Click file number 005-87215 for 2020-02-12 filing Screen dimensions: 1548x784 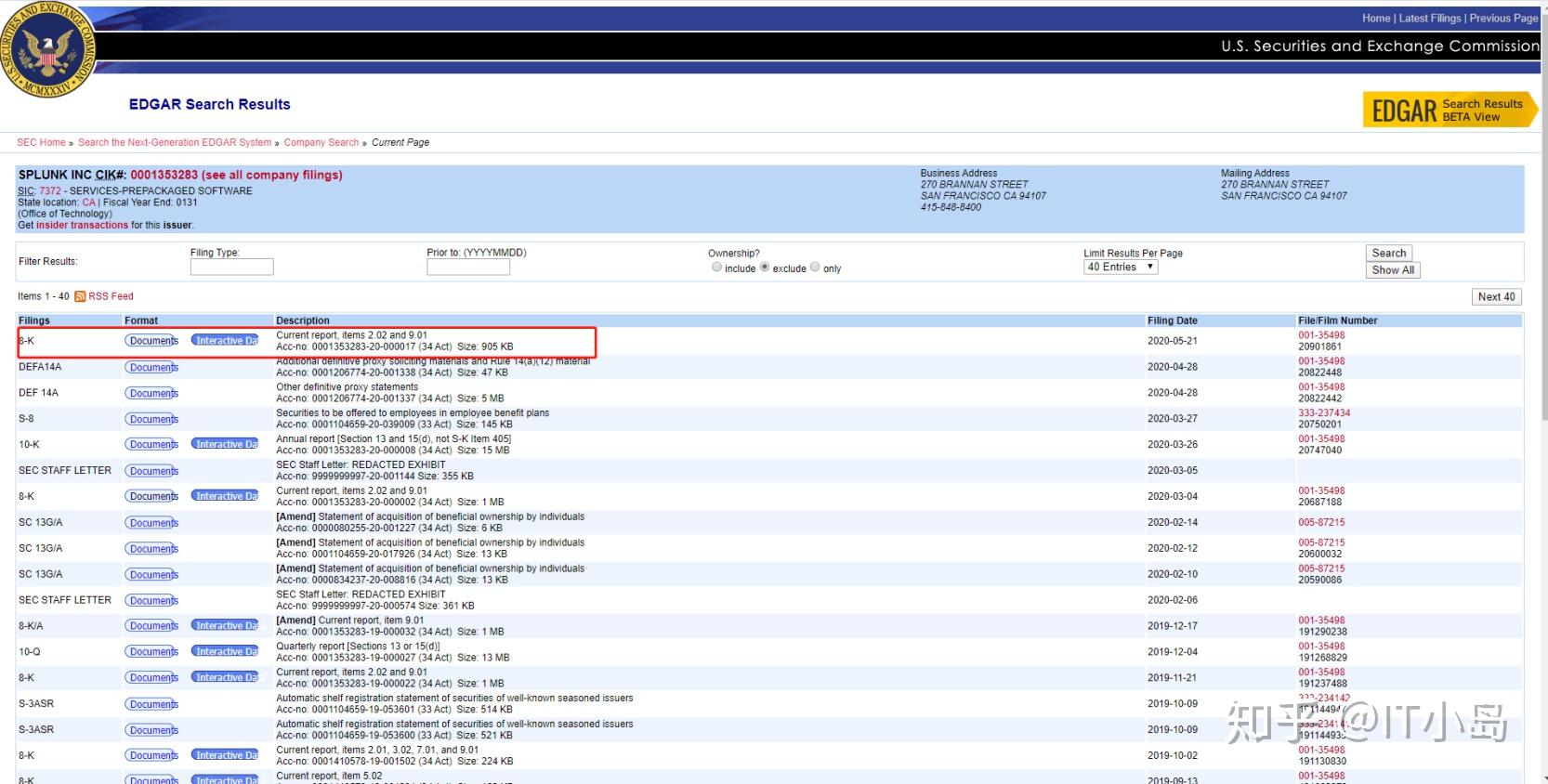point(1321,542)
